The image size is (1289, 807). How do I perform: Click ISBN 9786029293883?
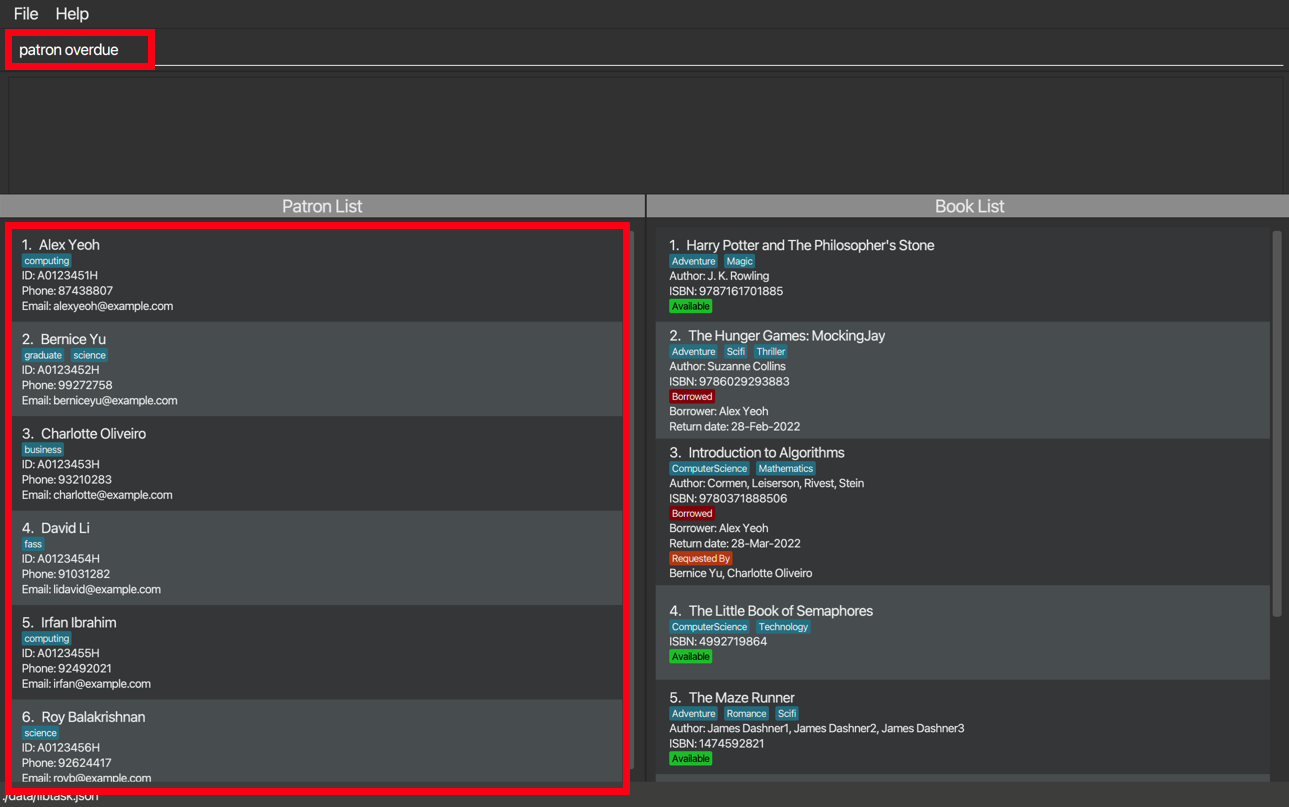(x=729, y=381)
